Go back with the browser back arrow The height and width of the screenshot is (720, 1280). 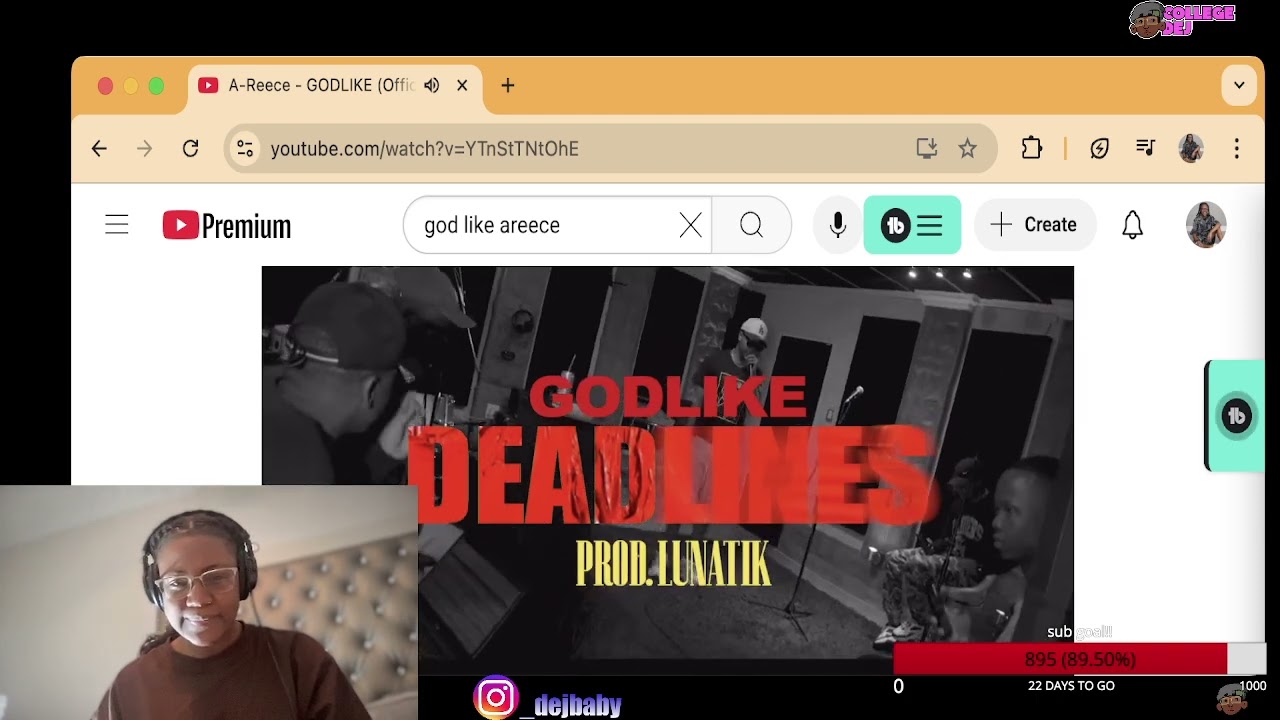pos(99,149)
